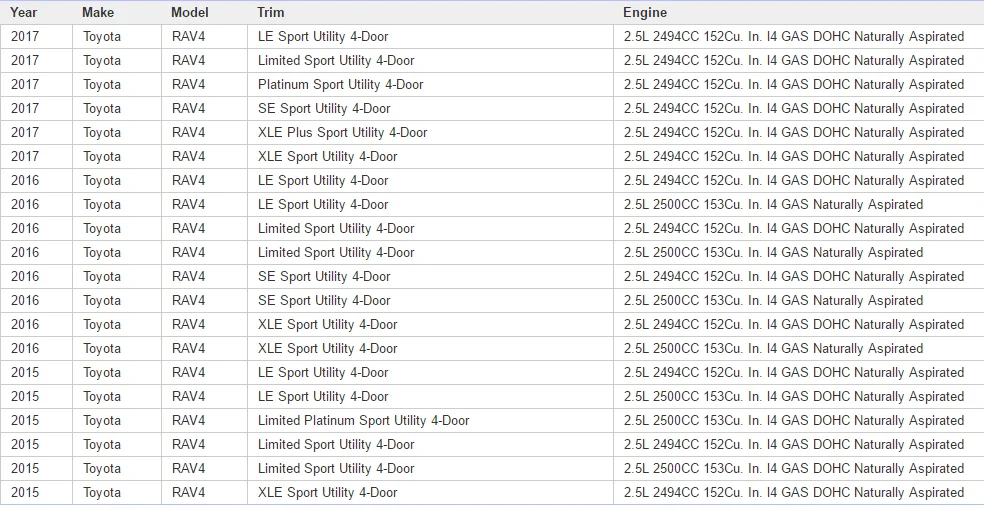This screenshot has width=984, height=510.
Task: Click the Make column header
Action: (98, 13)
